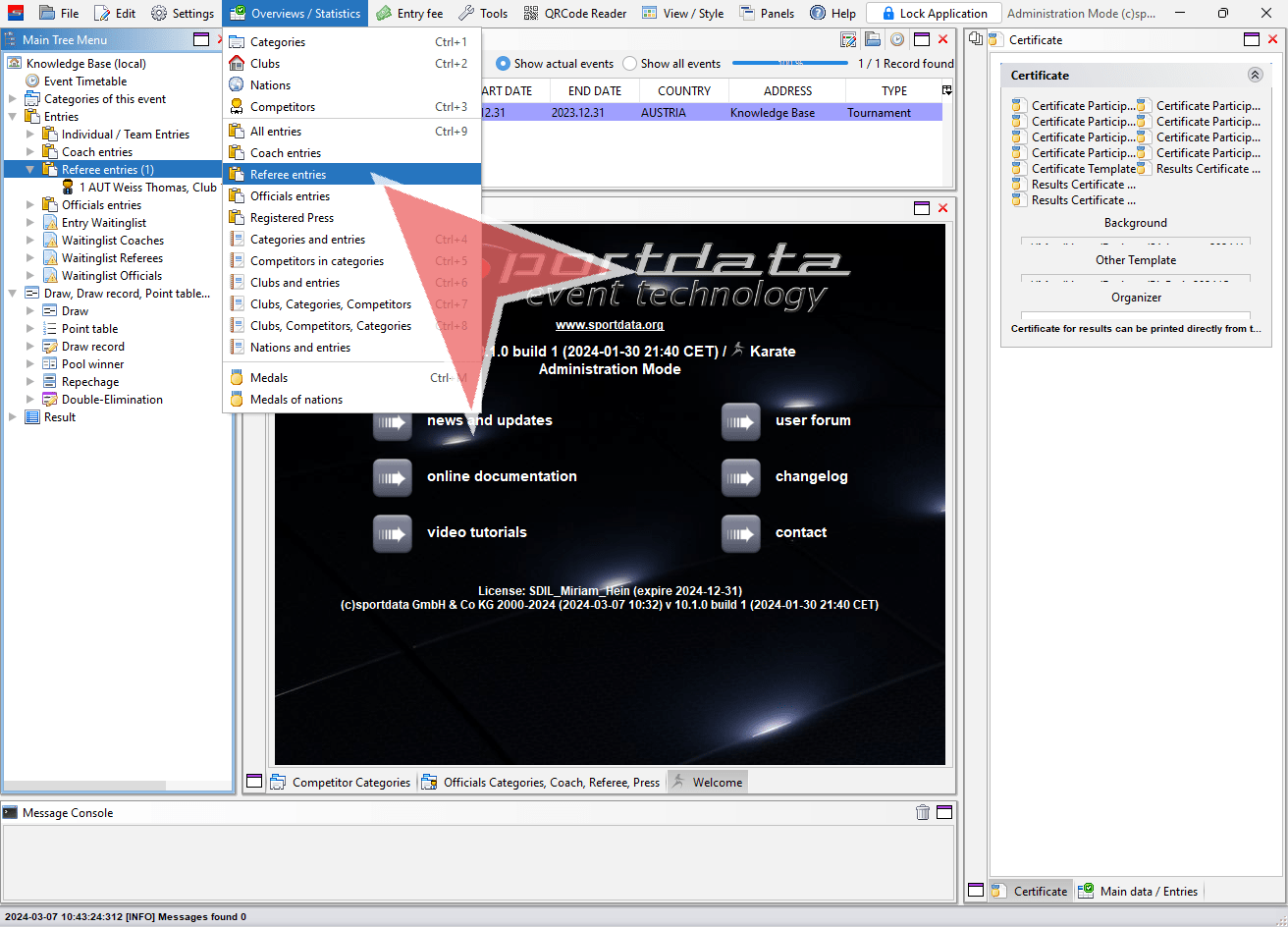The height and width of the screenshot is (928, 1288).
Task: Click the edit event icon with pencil
Action: pos(849,40)
